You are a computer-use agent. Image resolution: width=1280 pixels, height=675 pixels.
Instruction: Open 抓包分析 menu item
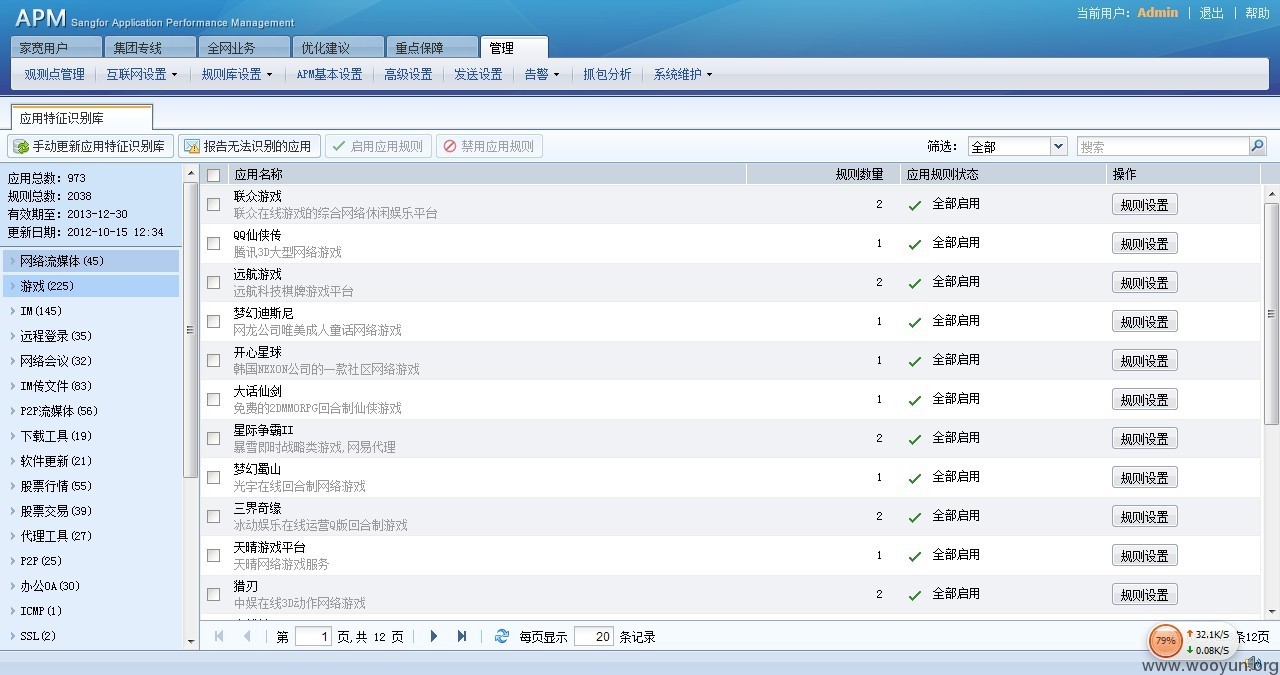click(608, 74)
